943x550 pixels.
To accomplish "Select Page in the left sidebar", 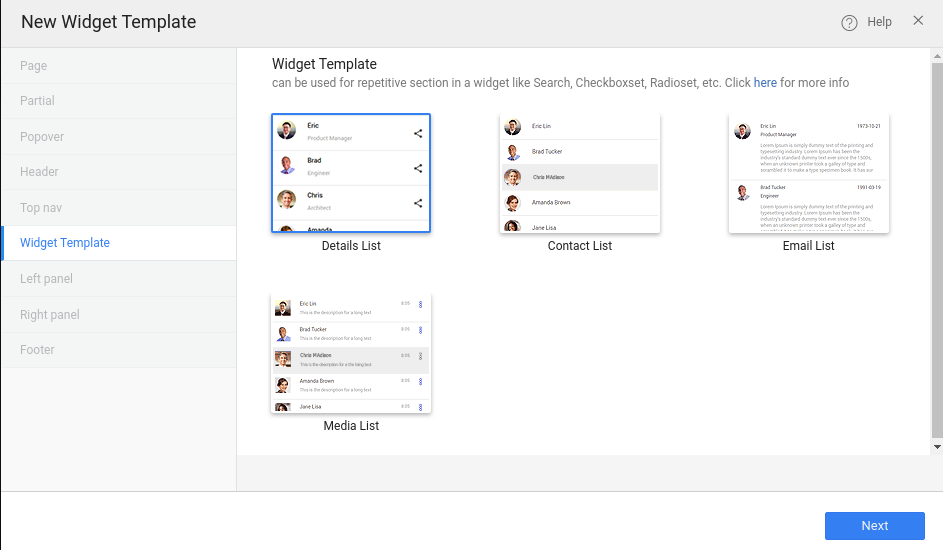I will point(34,66).
